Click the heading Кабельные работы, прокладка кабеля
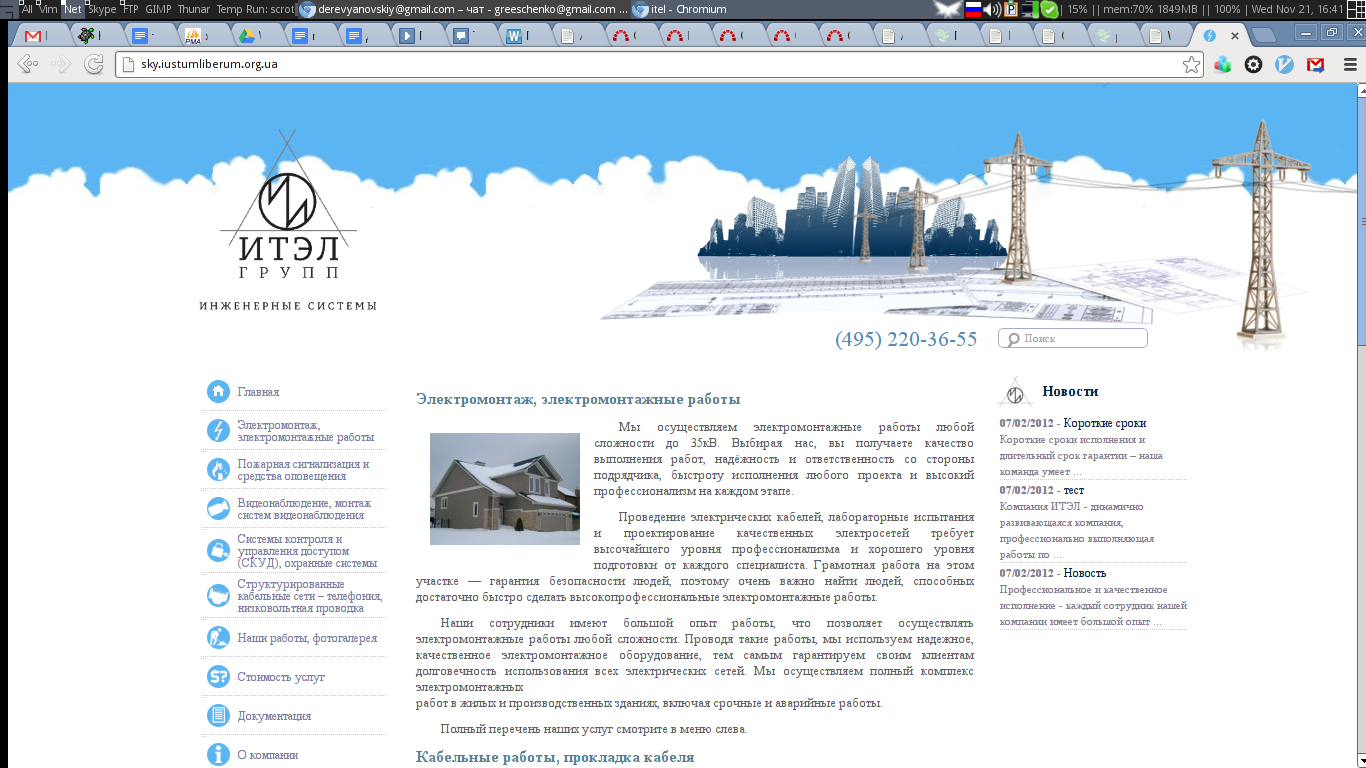 click(x=555, y=757)
